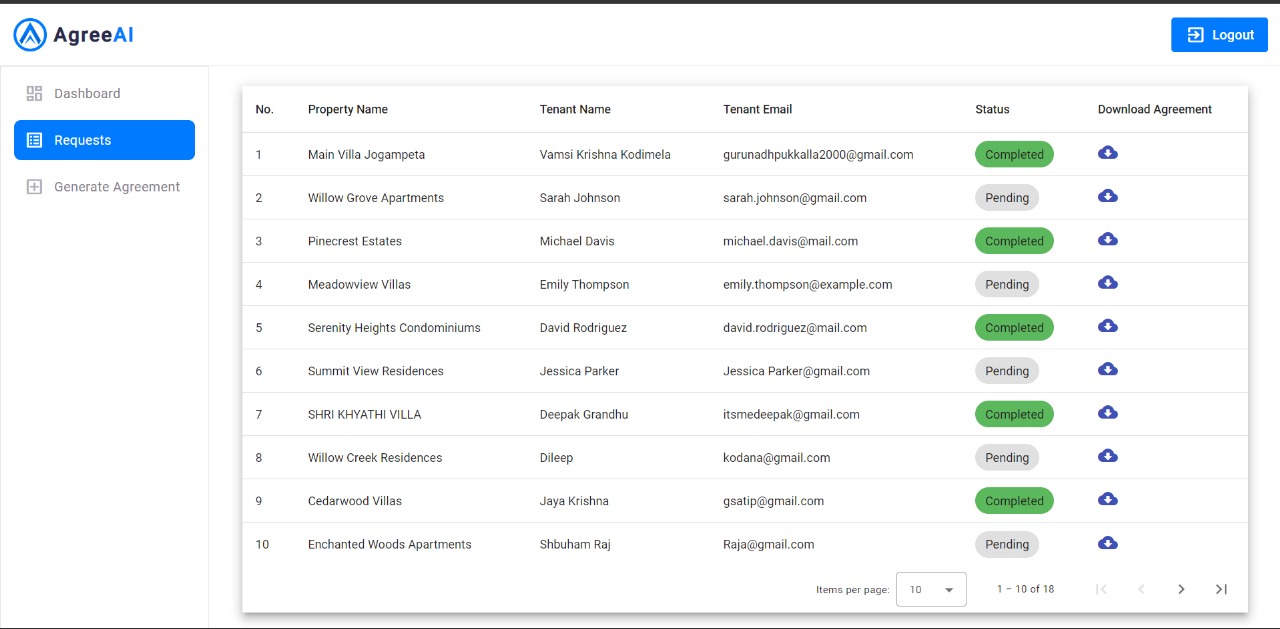The width and height of the screenshot is (1280, 629).
Task: Click email sarah.johnson@gmail.com
Action: pyautogui.click(x=795, y=198)
